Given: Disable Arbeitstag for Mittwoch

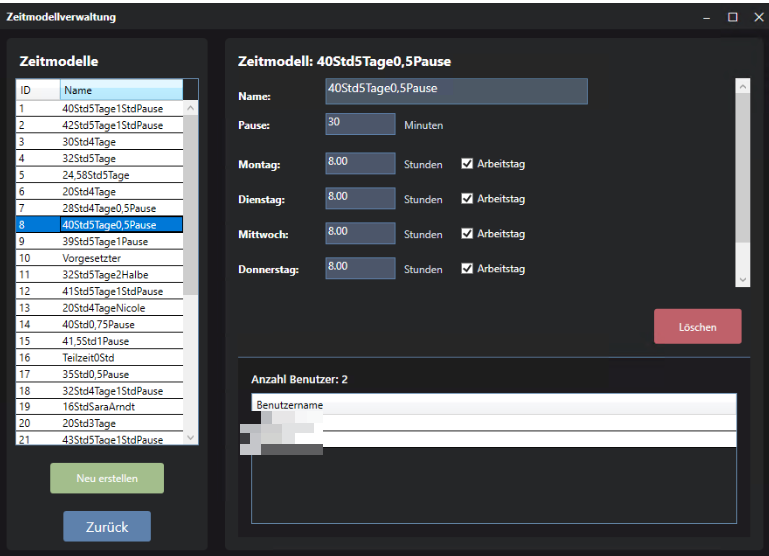Looking at the screenshot, I should pyautogui.click(x=467, y=234).
